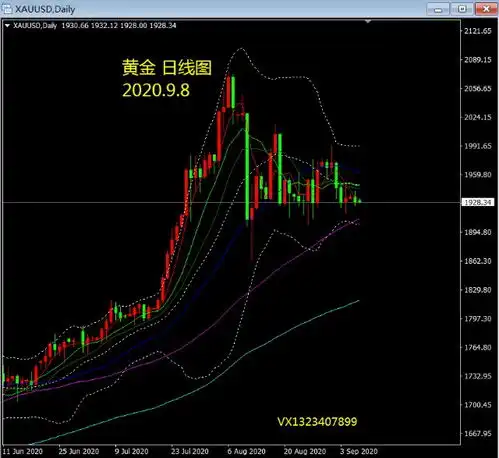Click the horizontal bid price line
The height and width of the screenshot is (458, 499).
tap(231, 202)
